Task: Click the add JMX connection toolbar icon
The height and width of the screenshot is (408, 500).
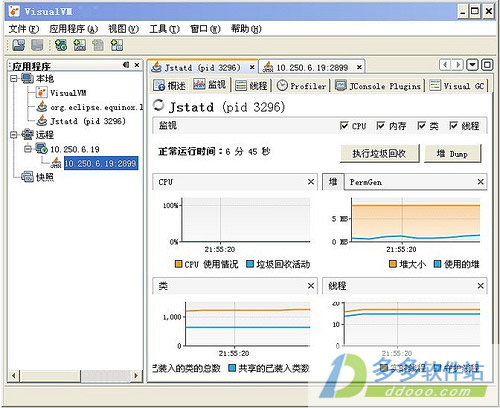Action: point(80,45)
